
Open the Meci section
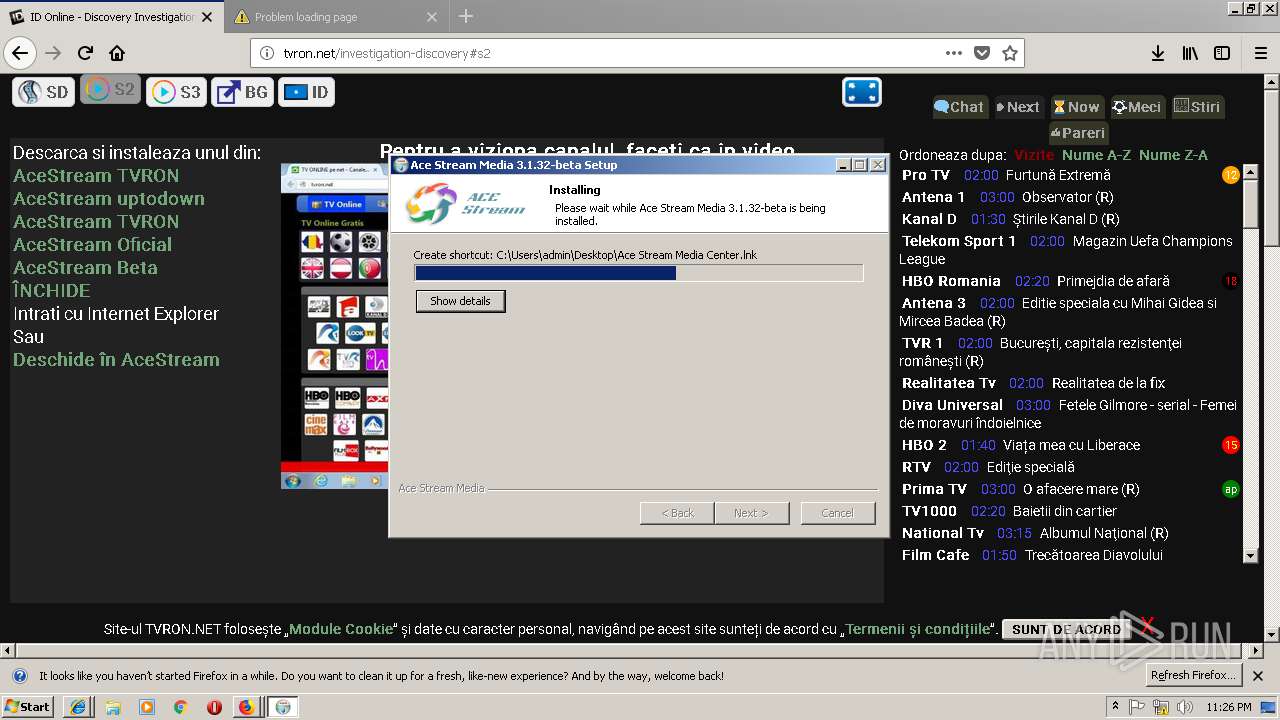1137,107
